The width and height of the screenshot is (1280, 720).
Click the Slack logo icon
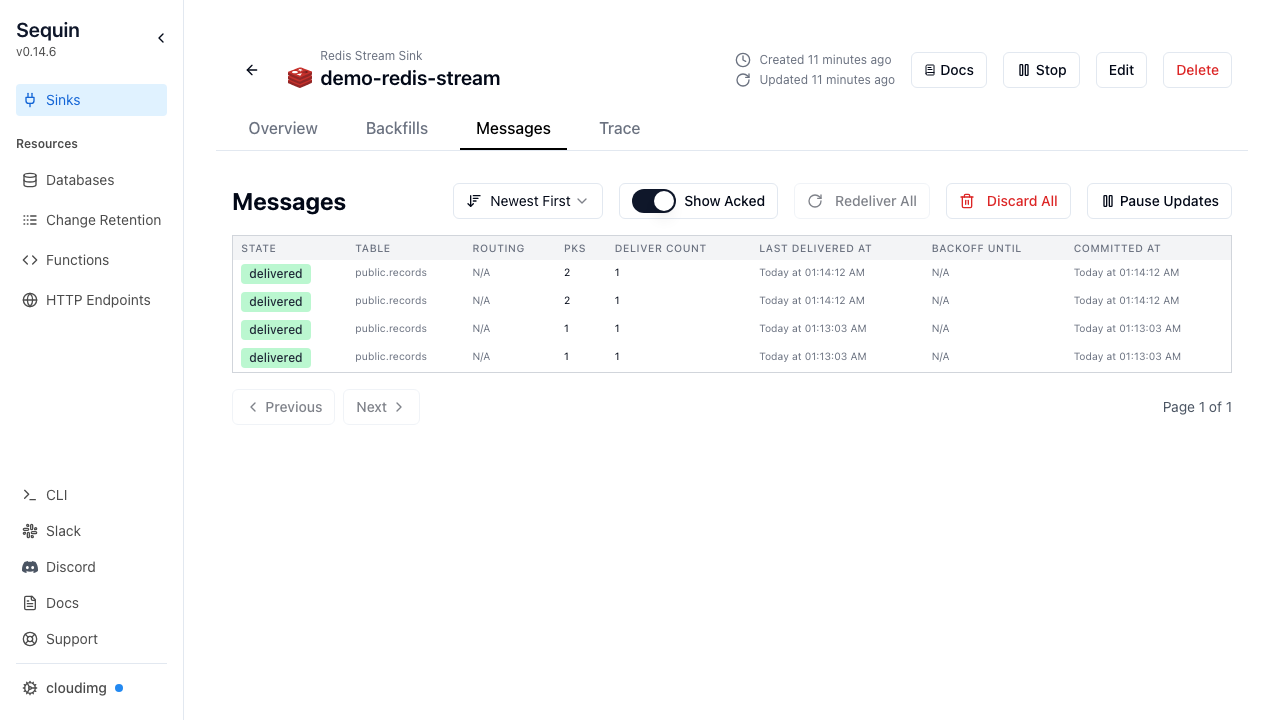pyautogui.click(x=30, y=531)
